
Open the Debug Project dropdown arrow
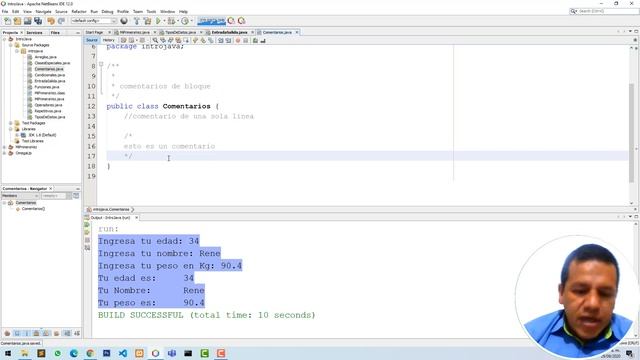pyautogui.click(x=178, y=21)
